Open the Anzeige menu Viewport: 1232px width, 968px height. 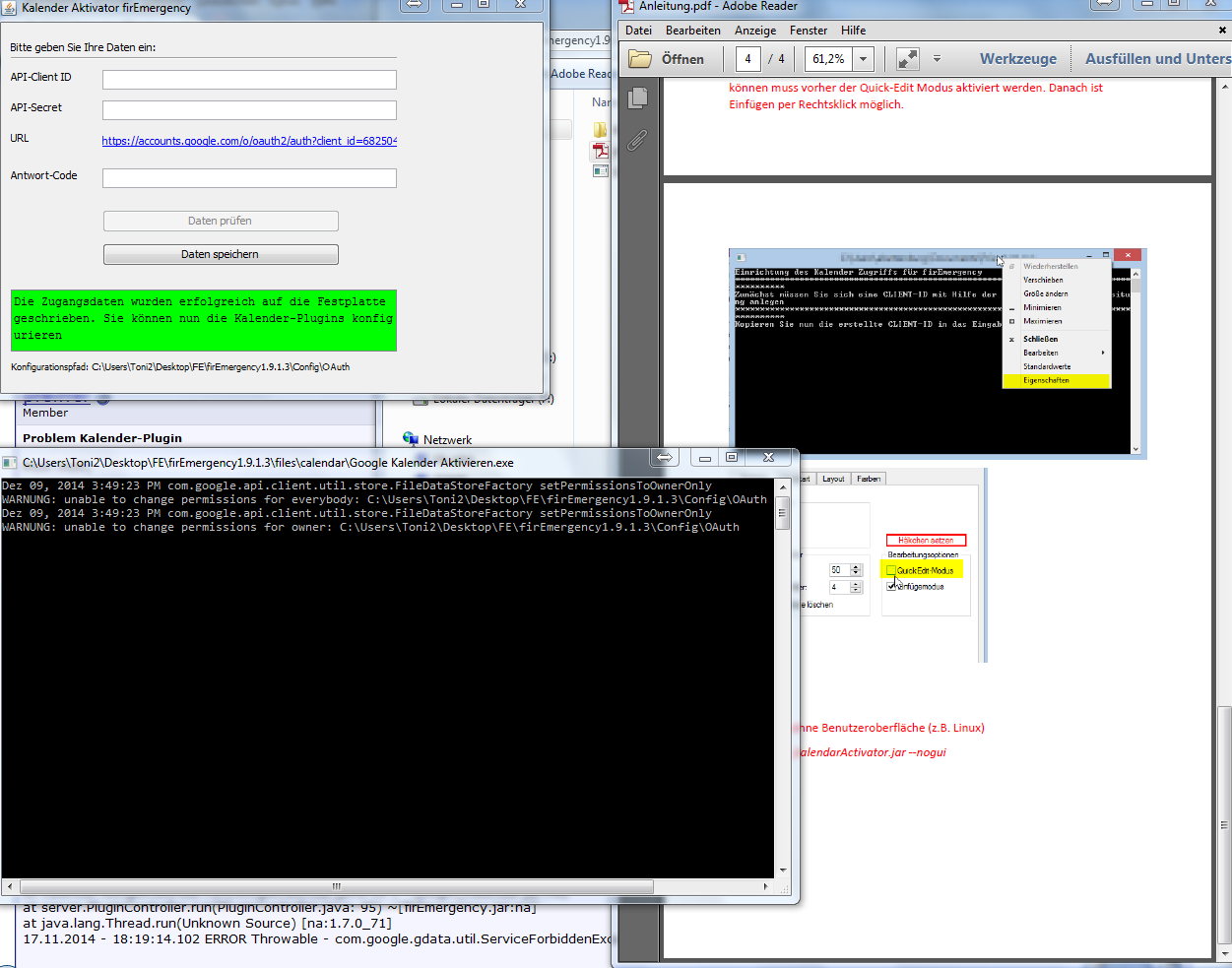click(755, 31)
